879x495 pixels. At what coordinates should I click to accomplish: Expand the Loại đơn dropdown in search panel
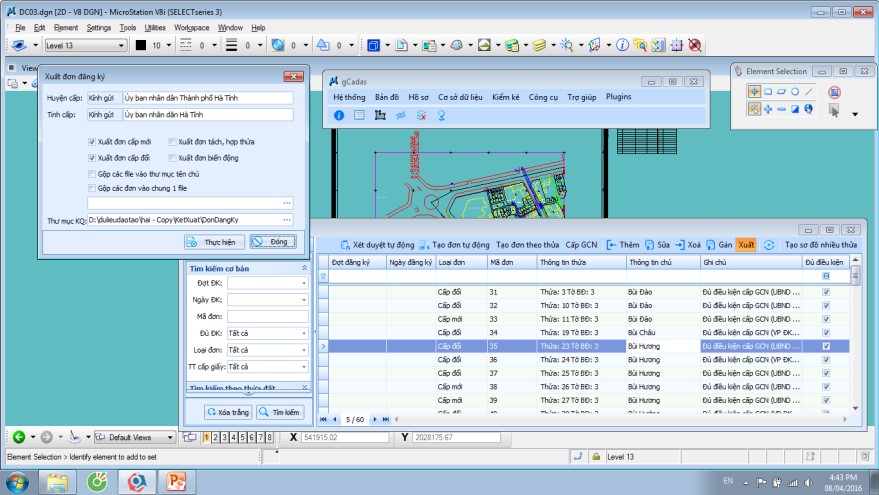(304, 350)
